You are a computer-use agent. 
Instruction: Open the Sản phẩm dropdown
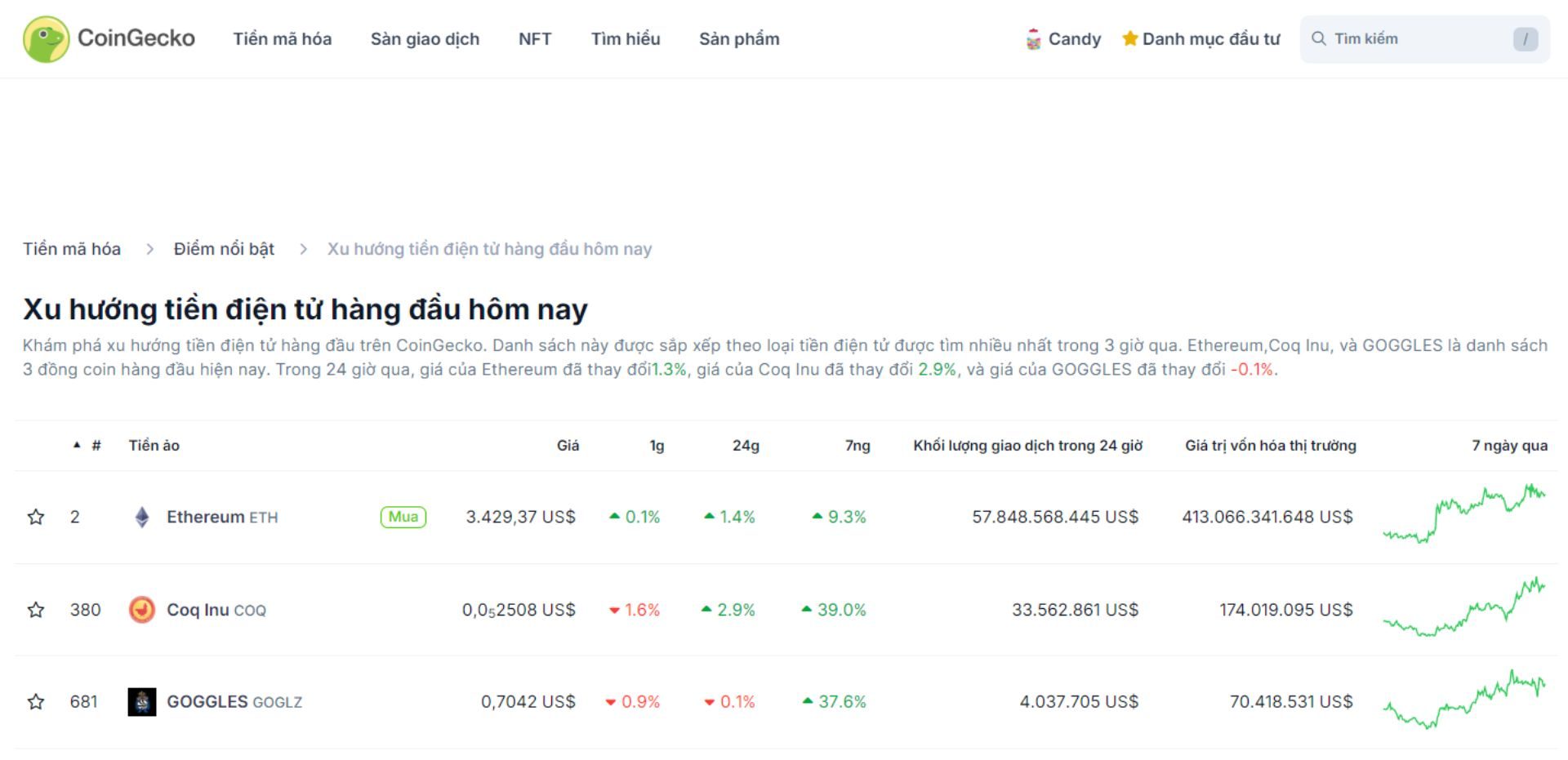(x=738, y=38)
